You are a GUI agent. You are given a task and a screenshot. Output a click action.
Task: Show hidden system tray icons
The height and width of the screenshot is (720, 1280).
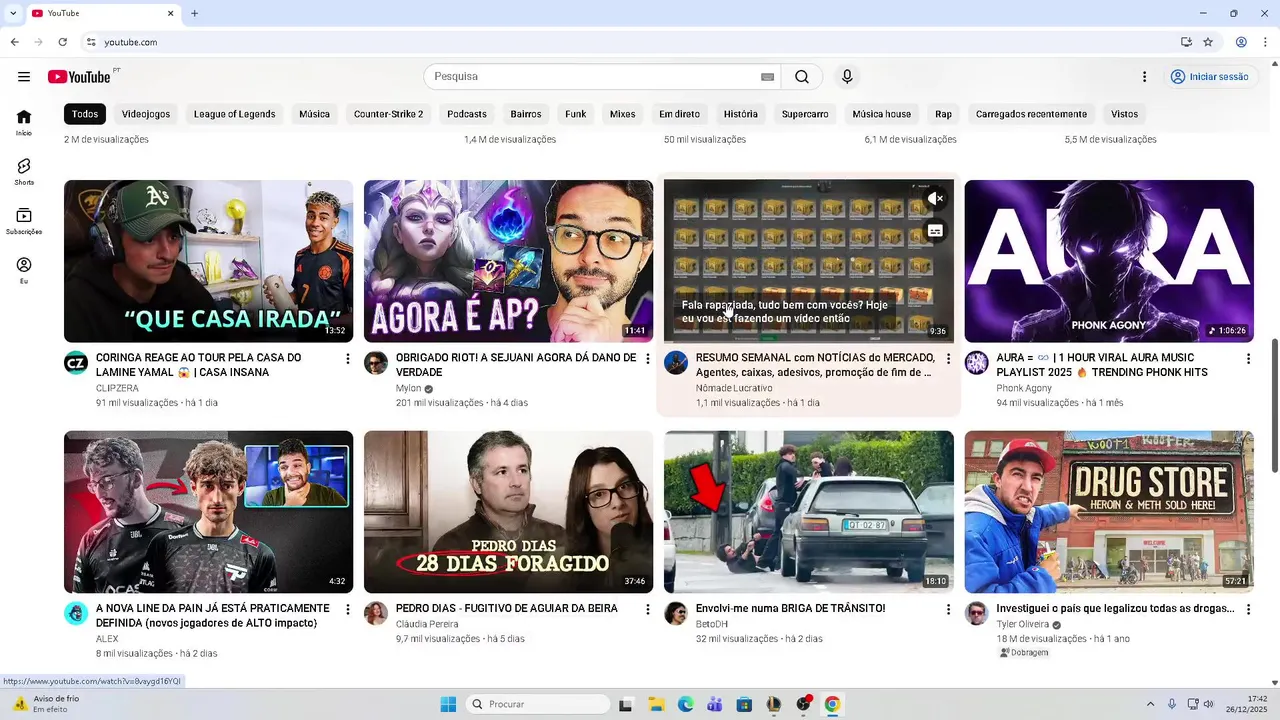tap(1150, 704)
